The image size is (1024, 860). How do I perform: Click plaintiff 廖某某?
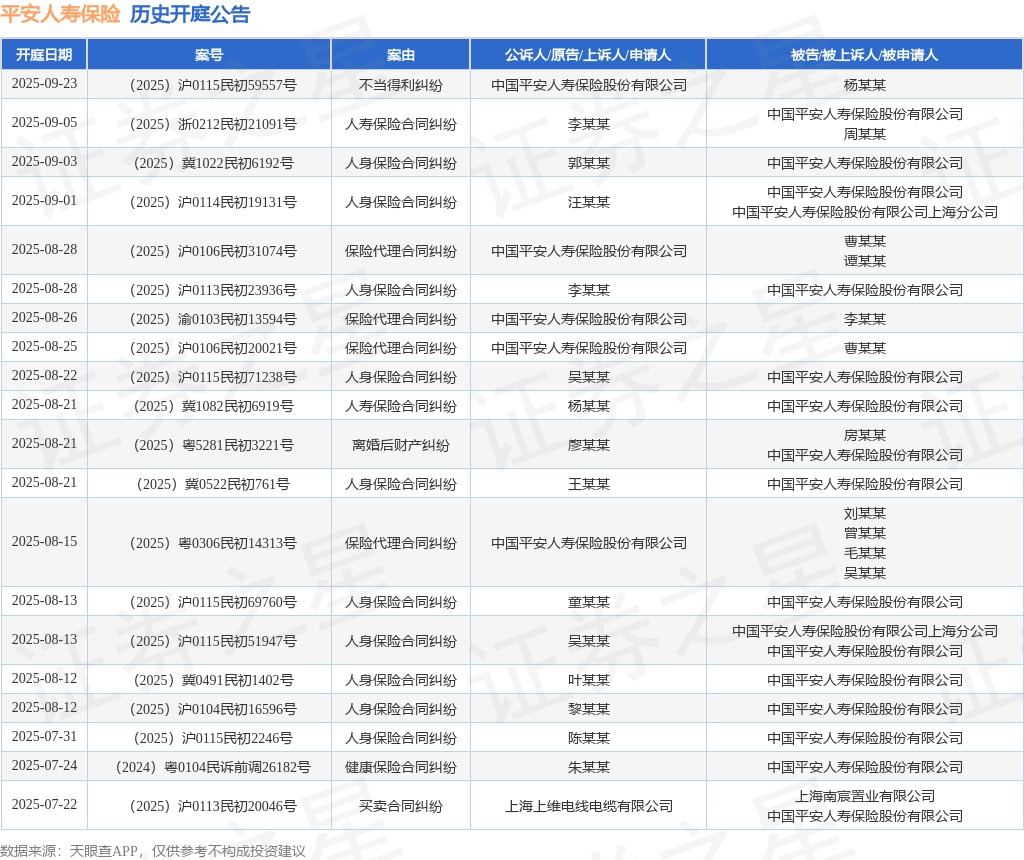tap(588, 445)
